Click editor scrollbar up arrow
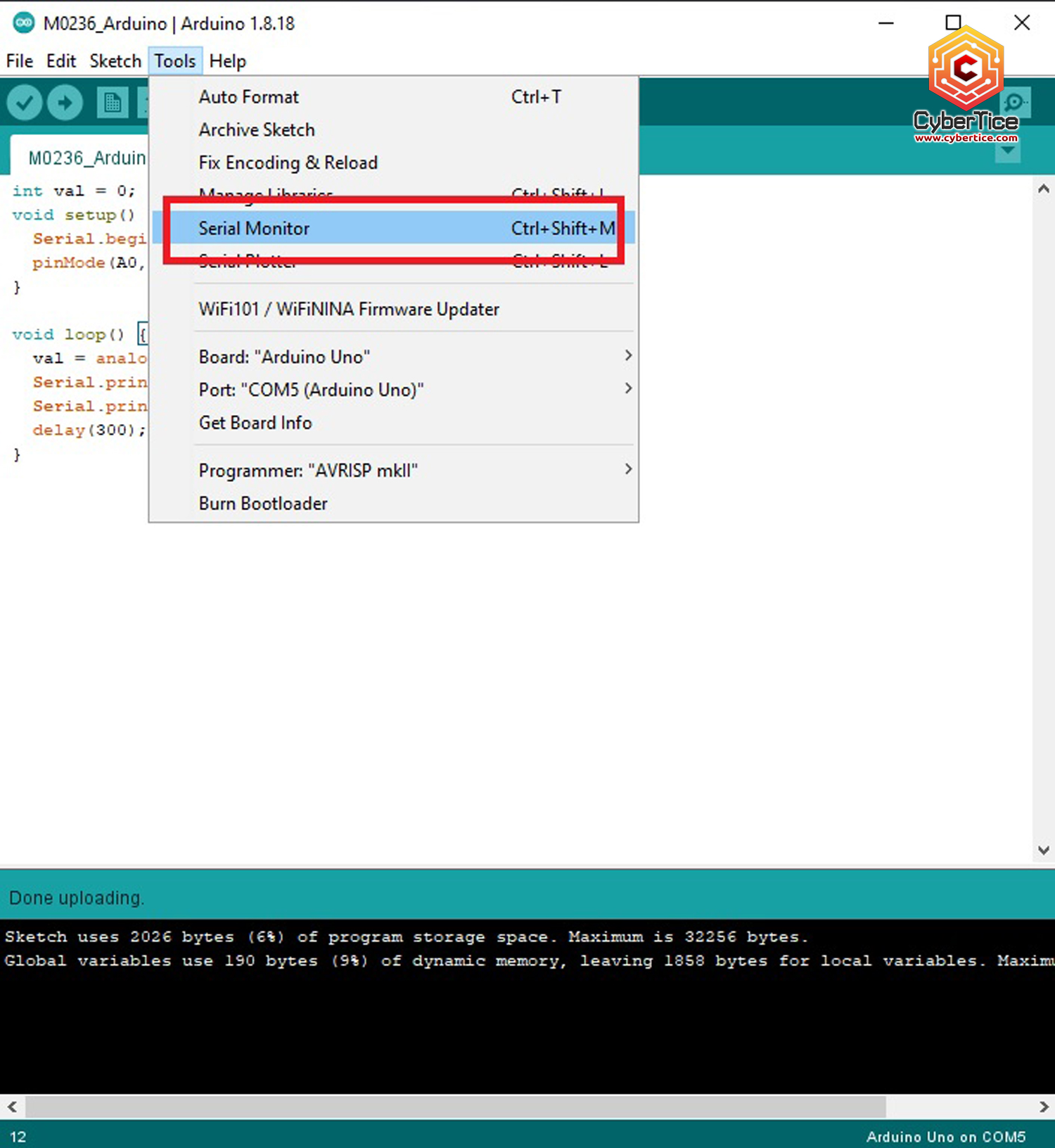Screen dimensions: 1055x1148 click(1044, 189)
